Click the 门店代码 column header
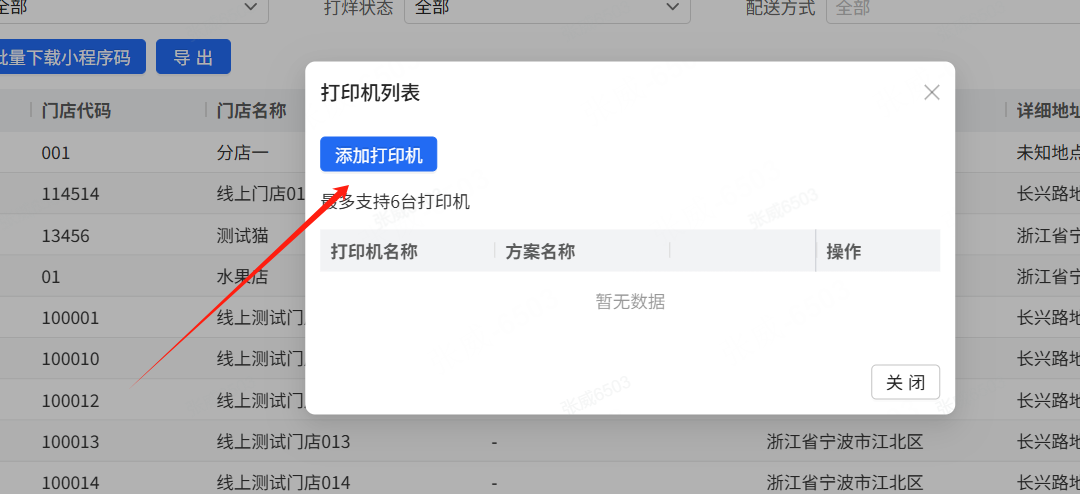The width and height of the screenshot is (1080, 494). (x=76, y=110)
